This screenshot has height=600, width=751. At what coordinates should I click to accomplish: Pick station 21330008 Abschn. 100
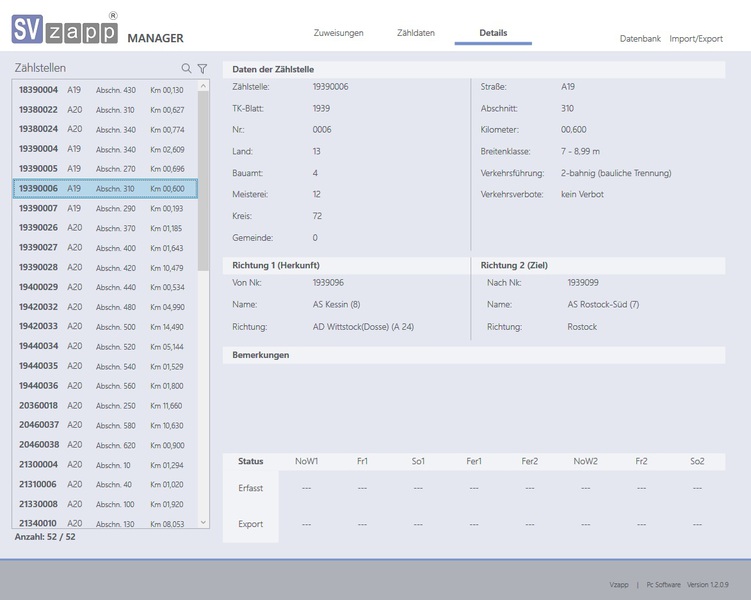pyautogui.click(x=105, y=504)
